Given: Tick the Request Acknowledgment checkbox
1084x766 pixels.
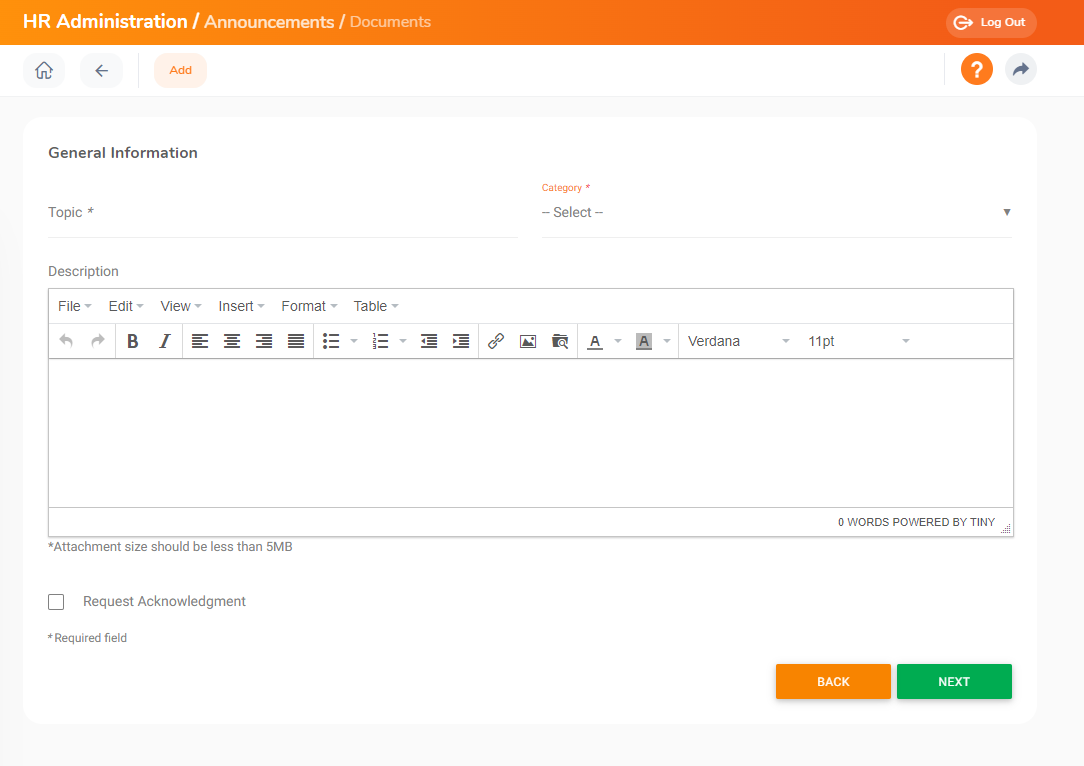Looking at the screenshot, I should point(56,602).
